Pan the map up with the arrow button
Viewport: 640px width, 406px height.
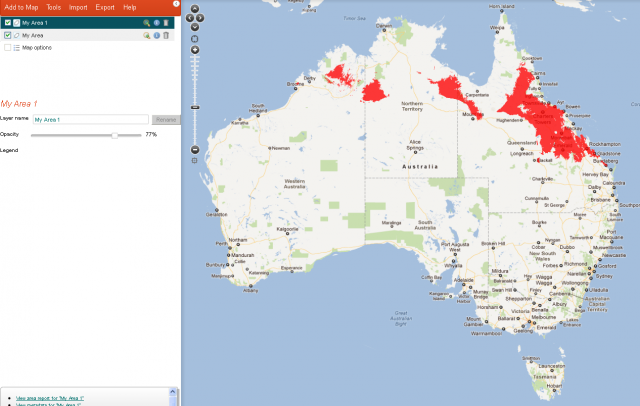[195, 10]
